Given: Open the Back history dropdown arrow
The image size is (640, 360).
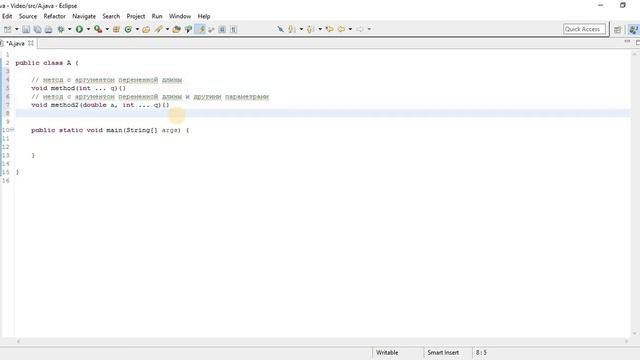Looking at the screenshot, I should click(x=350, y=29).
